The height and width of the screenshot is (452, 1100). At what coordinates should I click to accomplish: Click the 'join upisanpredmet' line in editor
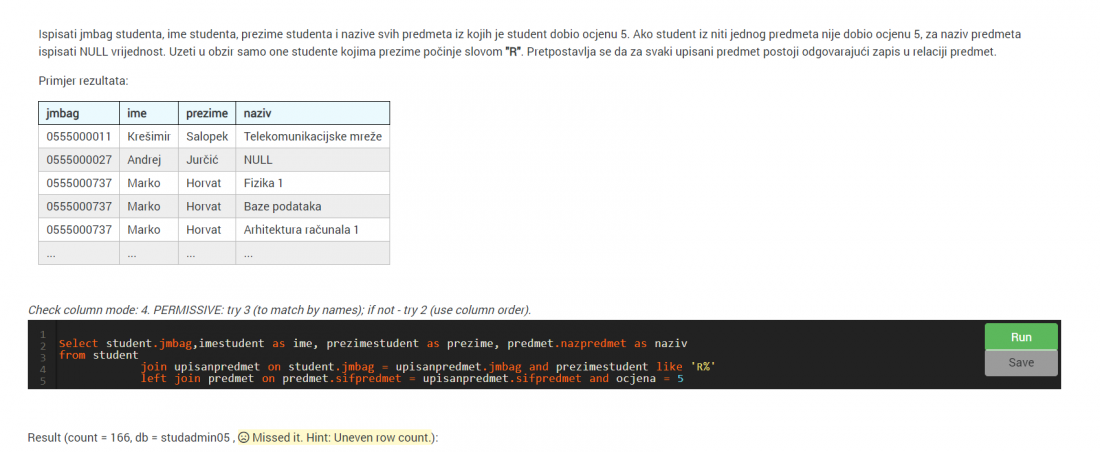coord(427,366)
